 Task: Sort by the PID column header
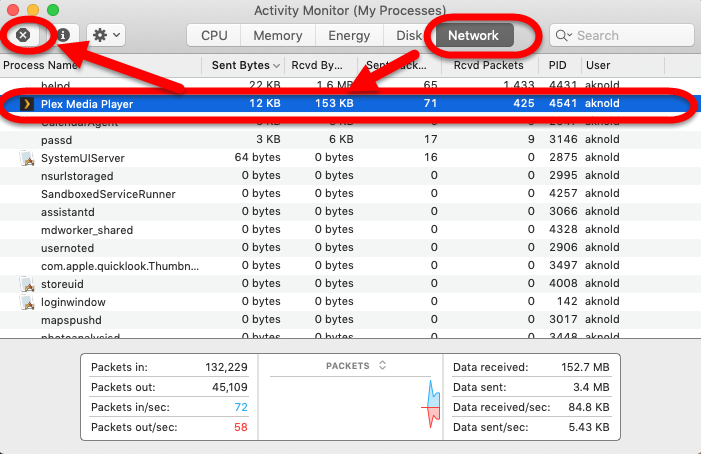coord(557,65)
